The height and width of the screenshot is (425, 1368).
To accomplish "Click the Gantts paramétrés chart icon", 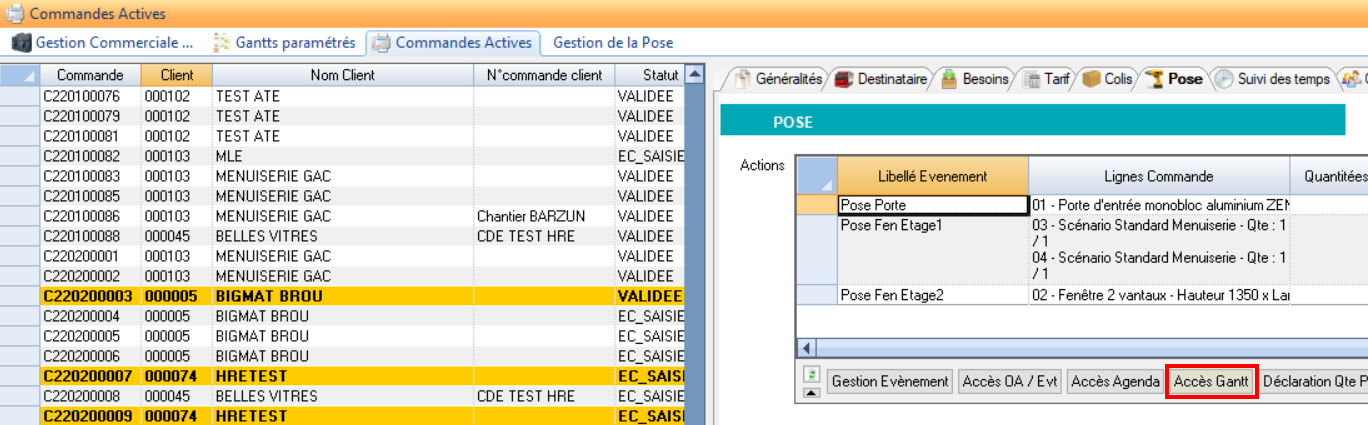I will (223, 43).
